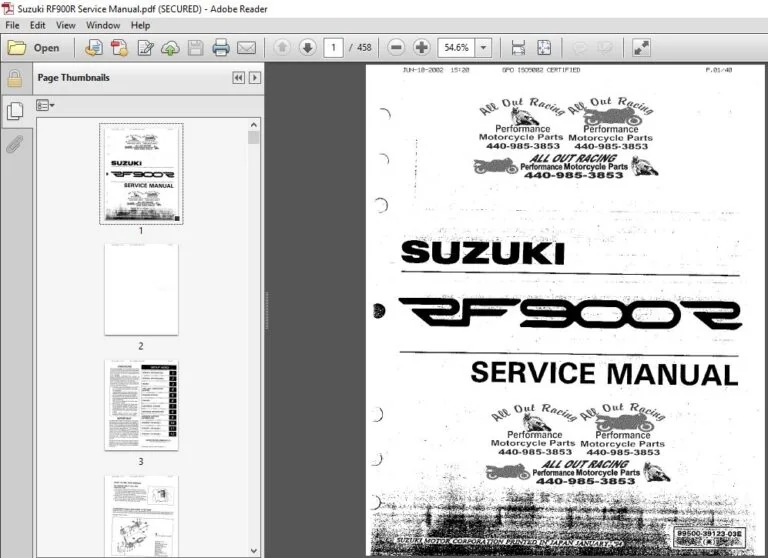Click the Adobe Reader PDF title bar icon
Viewport: 768px width, 558px height.
tap(7, 8)
